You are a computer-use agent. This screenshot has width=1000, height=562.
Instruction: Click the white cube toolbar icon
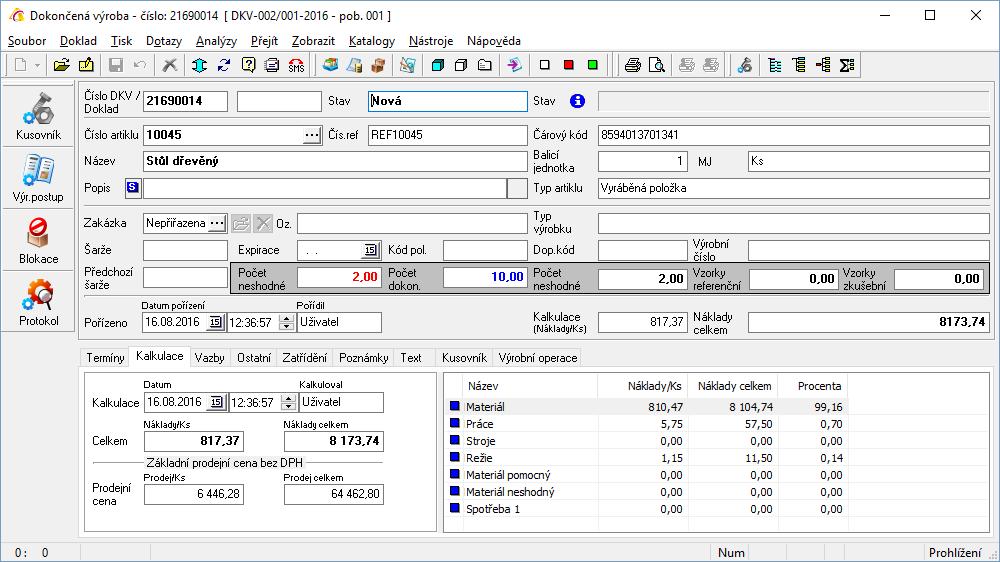(461, 65)
